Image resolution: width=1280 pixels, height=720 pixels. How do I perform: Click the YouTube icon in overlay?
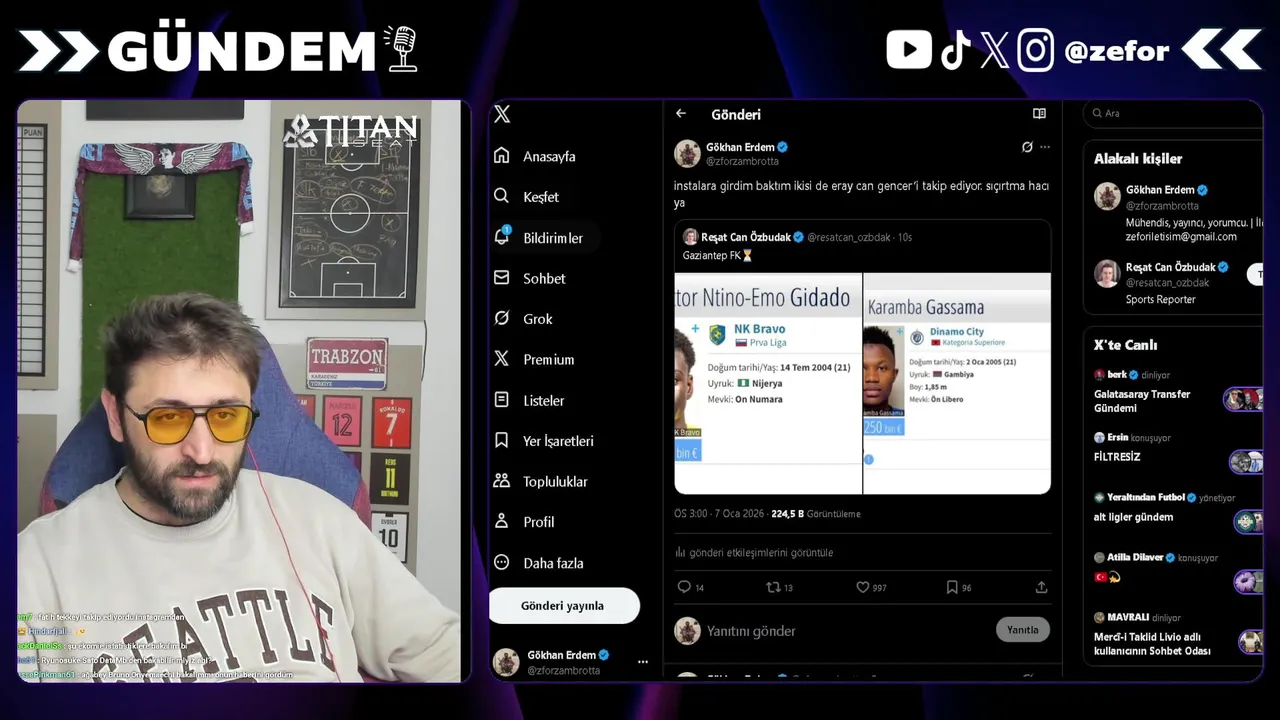(x=909, y=50)
